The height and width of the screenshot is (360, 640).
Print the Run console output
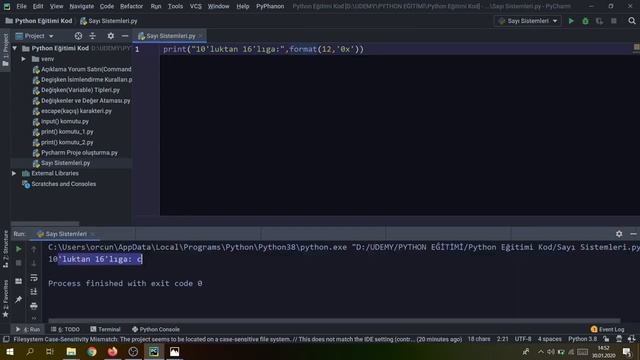[x=34, y=306]
